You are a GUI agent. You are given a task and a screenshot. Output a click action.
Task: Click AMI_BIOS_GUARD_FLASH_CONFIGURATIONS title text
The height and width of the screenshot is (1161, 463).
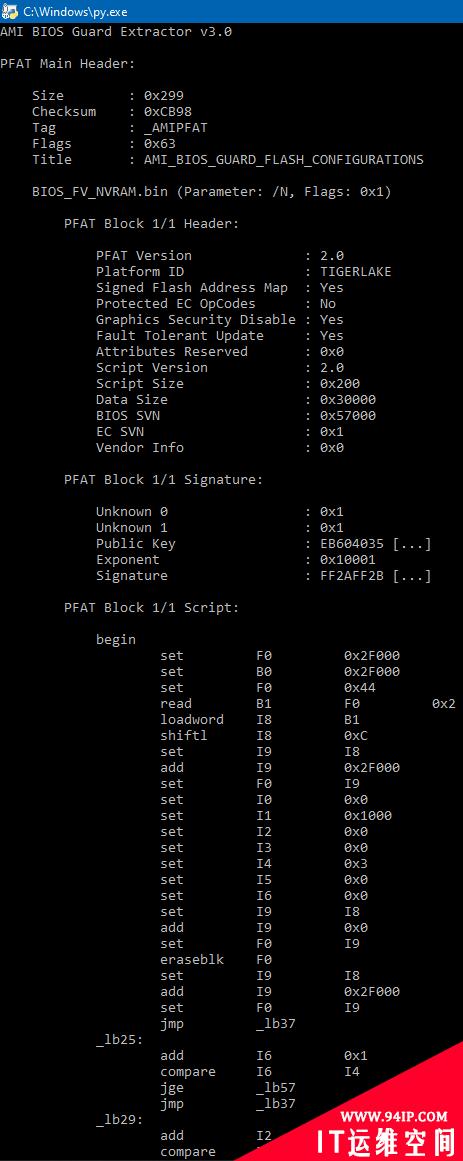coord(284,160)
